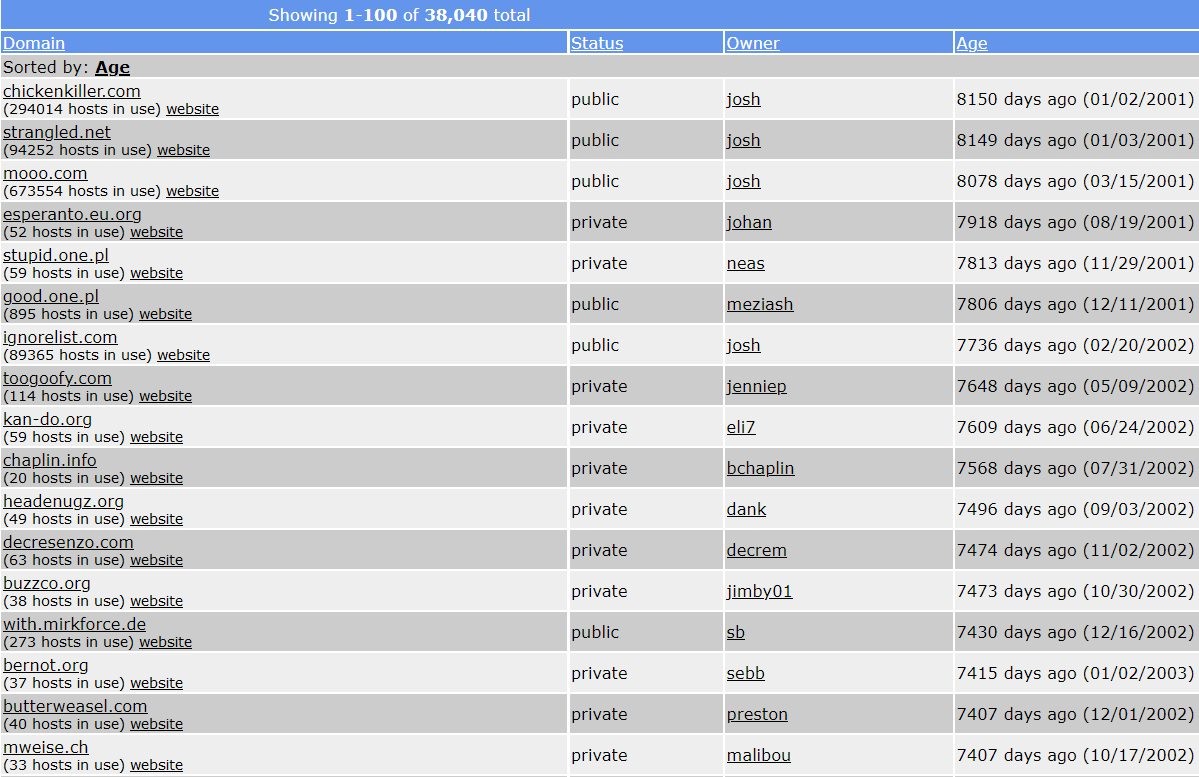Sort by the Status column header
This screenshot has width=1199, height=777.
(597, 44)
